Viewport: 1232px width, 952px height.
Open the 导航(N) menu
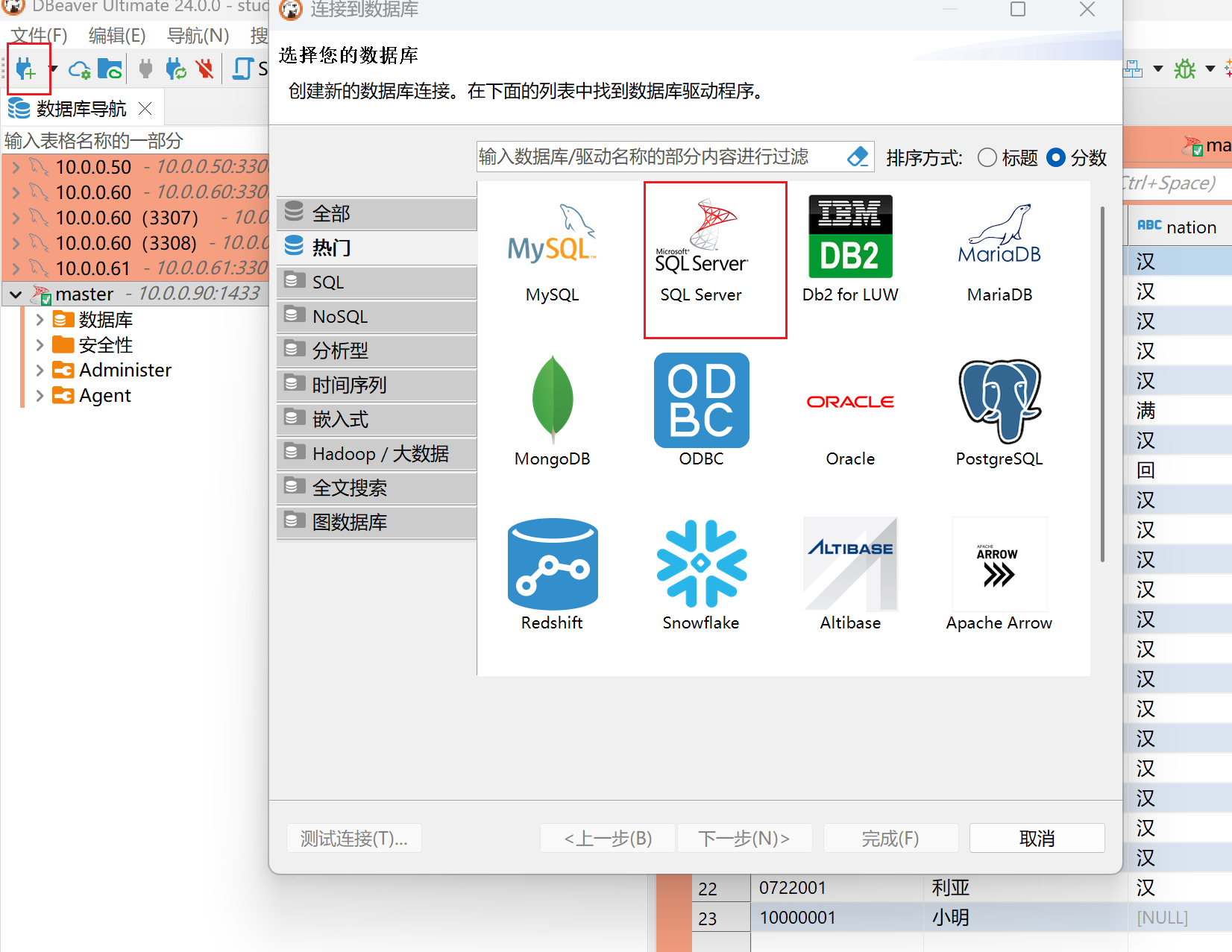pyautogui.click(x=198, y=35)
